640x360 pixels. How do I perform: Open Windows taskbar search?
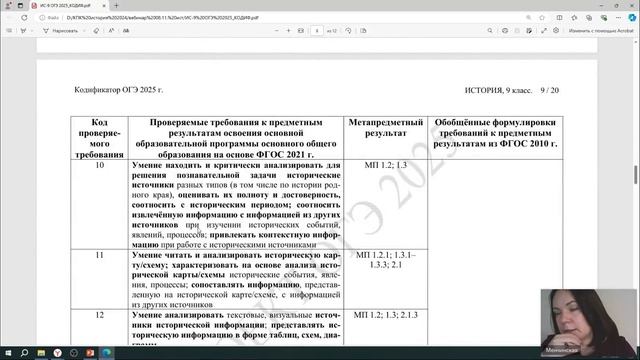pos(24,353)
